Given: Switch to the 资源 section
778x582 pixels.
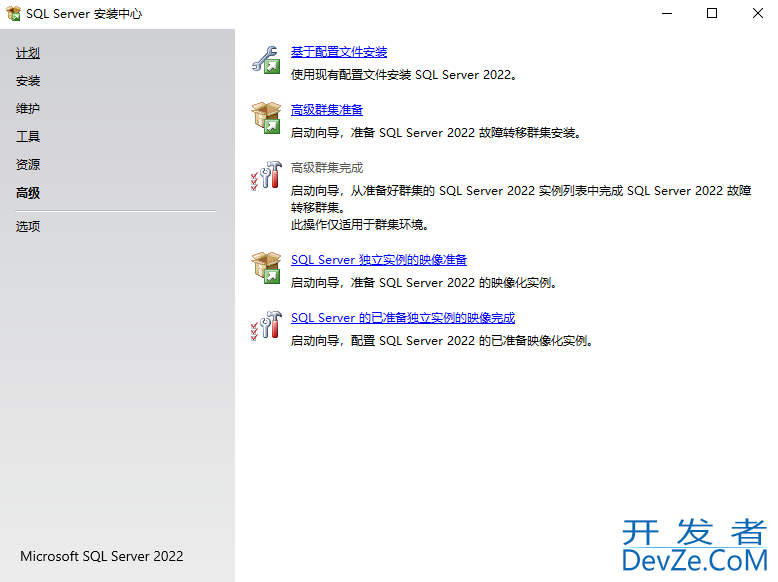Looking at the screenshot, I should (x=28, y=164).
